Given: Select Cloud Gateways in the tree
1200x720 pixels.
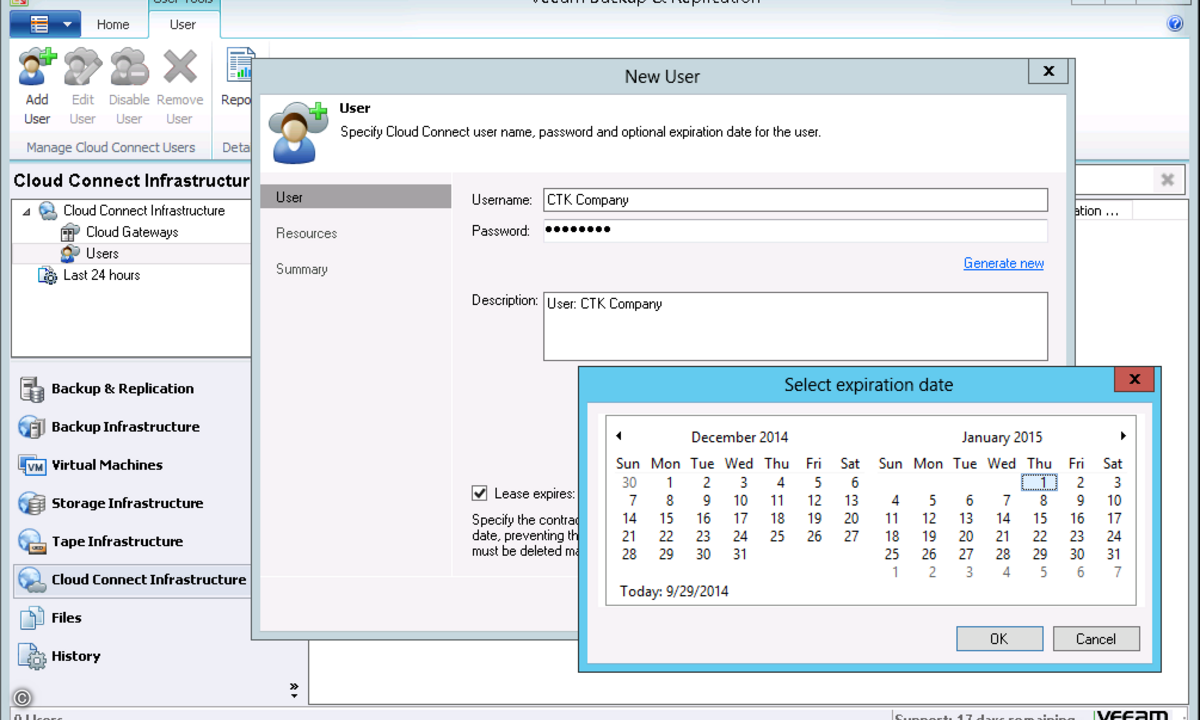Looking at the screenshot, I should [132, 232].
